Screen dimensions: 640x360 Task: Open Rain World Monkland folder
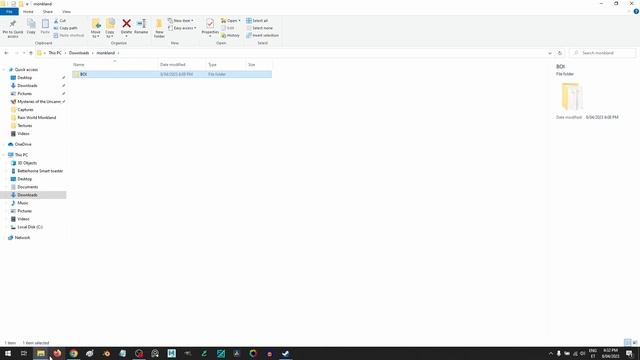click(x=36, y=118)
